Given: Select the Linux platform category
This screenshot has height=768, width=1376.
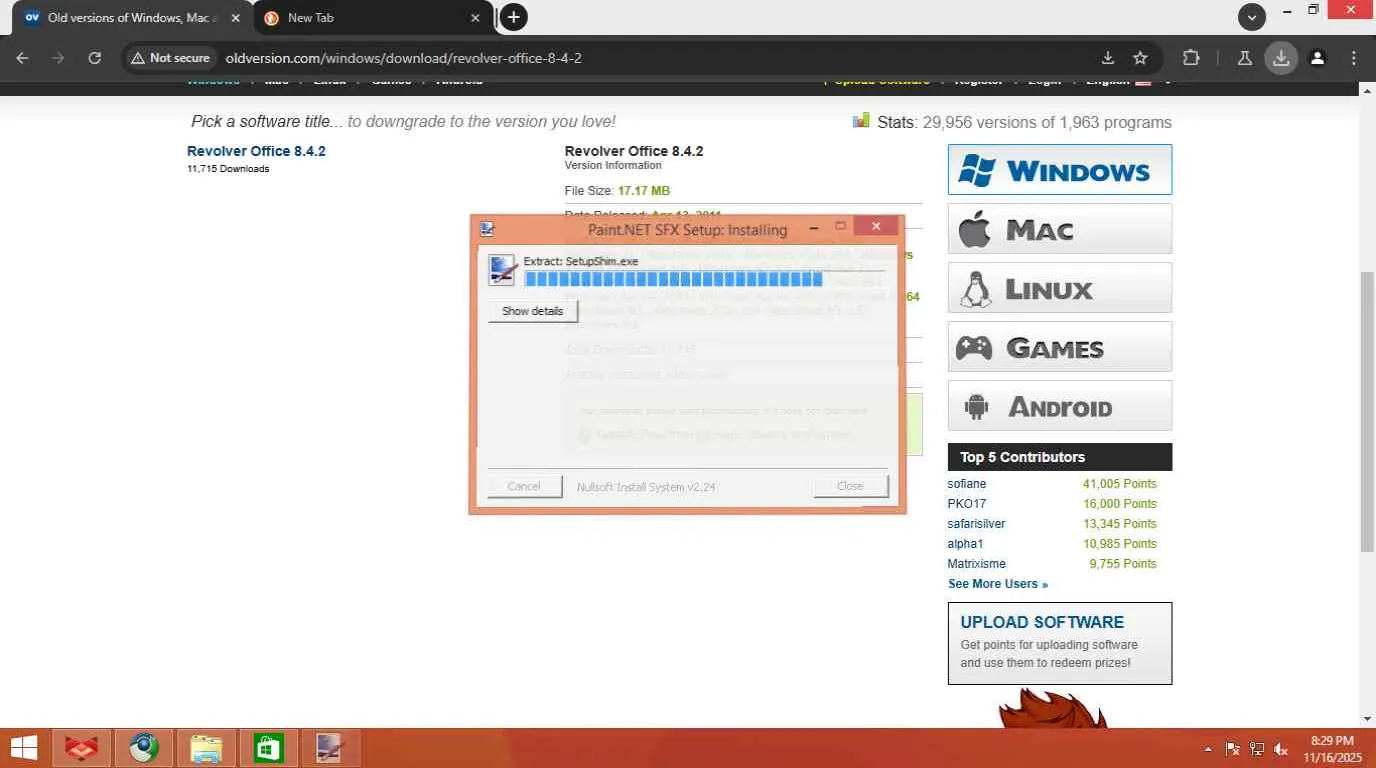Looking at the screenshot, I should (1060, 288).
